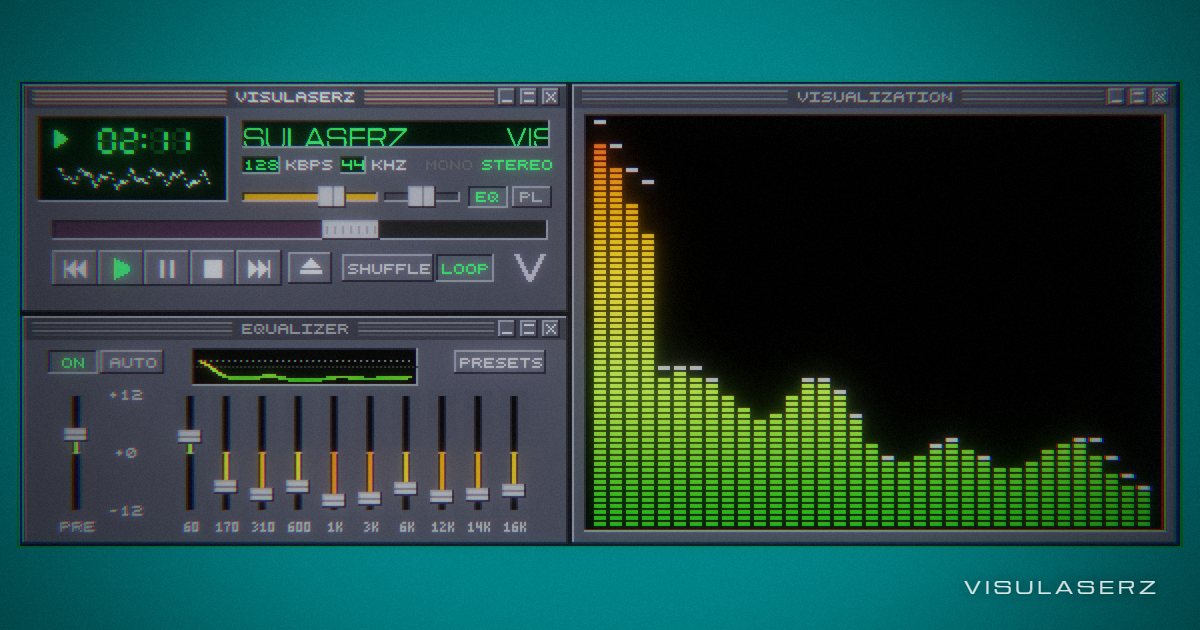1200x630 pixels.
Task: Click the volume slider handle
Action: pyautogui.click(x=331, y=196)
